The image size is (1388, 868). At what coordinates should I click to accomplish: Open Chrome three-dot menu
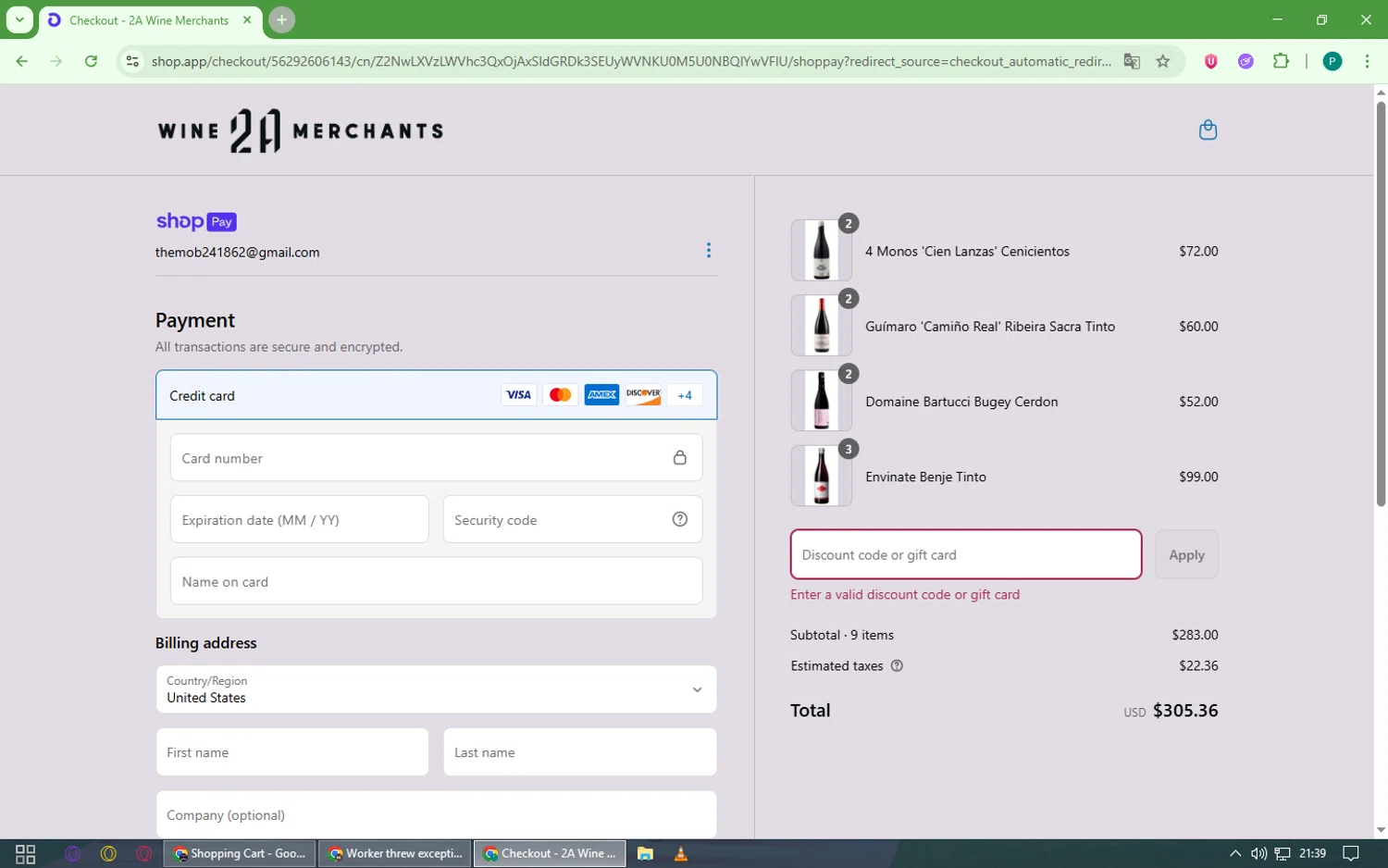(1367, 61)
